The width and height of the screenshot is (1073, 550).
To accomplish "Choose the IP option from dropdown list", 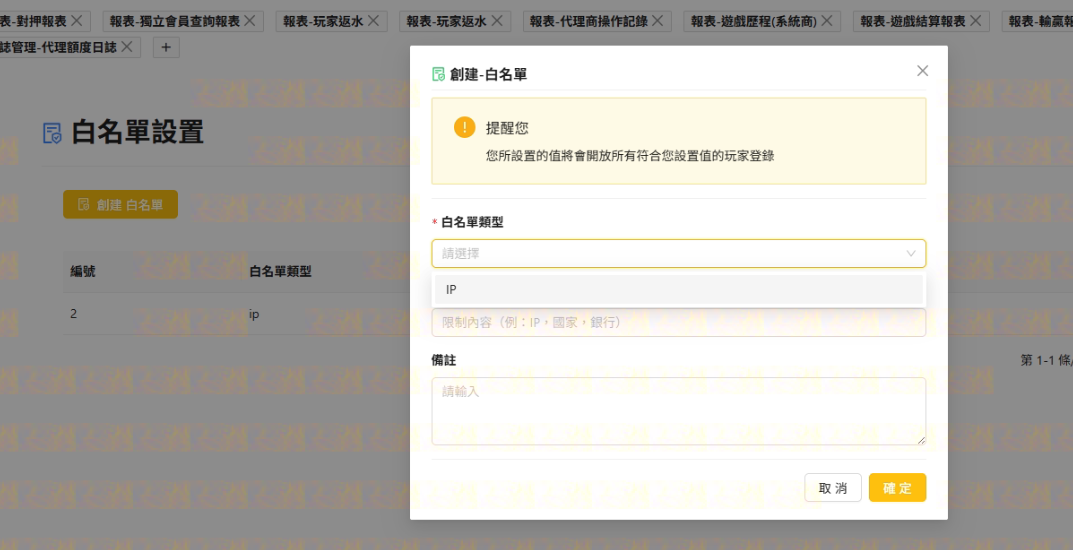I will (x=678, y=290).
